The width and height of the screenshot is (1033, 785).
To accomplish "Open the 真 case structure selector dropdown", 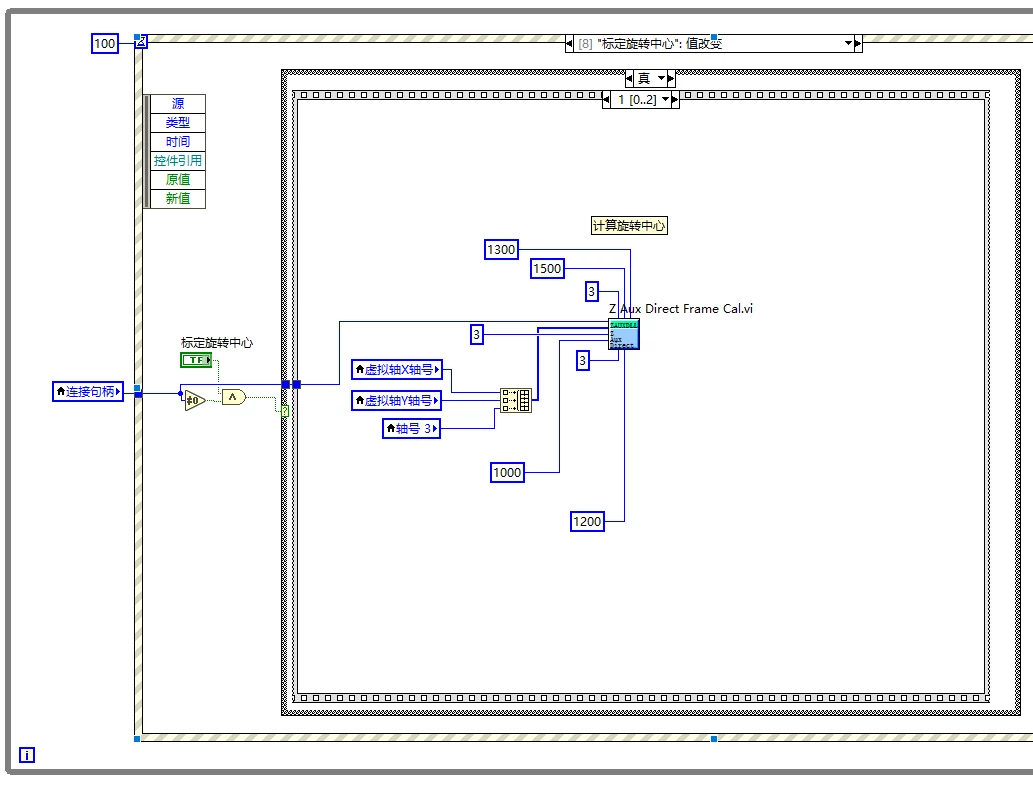I will 661,78.
